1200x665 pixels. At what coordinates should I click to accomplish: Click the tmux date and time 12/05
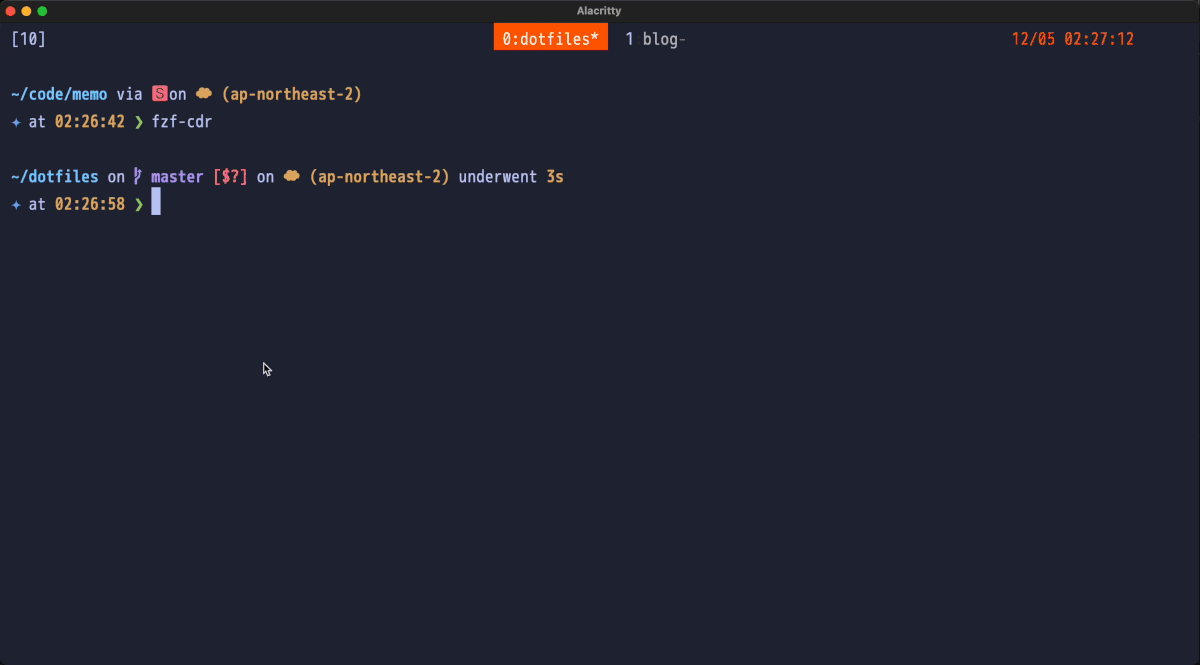(x=1072, y=39)
